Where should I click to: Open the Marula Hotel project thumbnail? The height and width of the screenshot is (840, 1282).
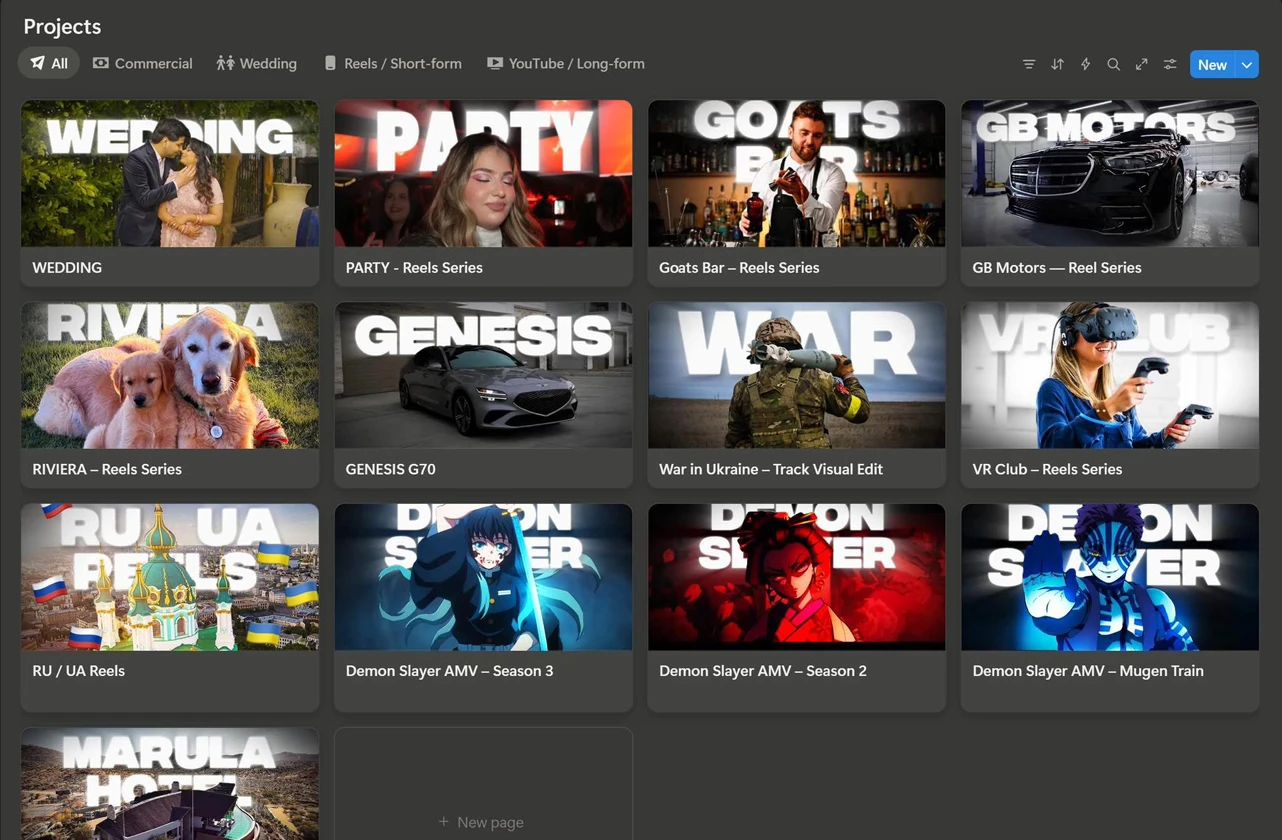click(x=170, y=783)
